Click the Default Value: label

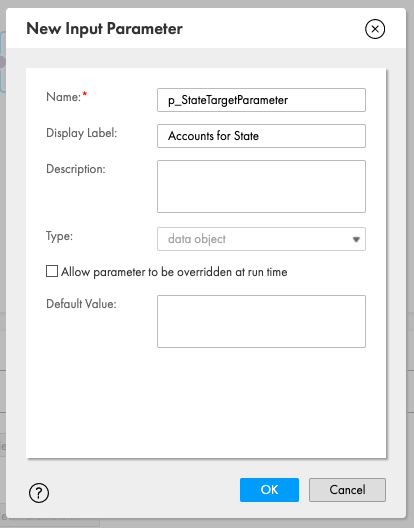(81, 304)
